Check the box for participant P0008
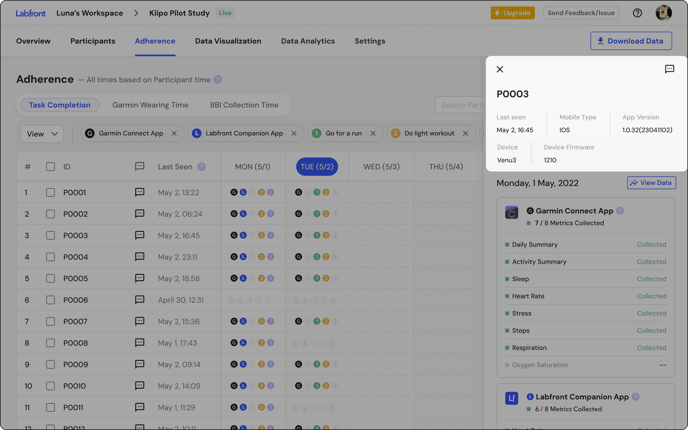The width and height of the screenshot is (688, 430). 50,343
